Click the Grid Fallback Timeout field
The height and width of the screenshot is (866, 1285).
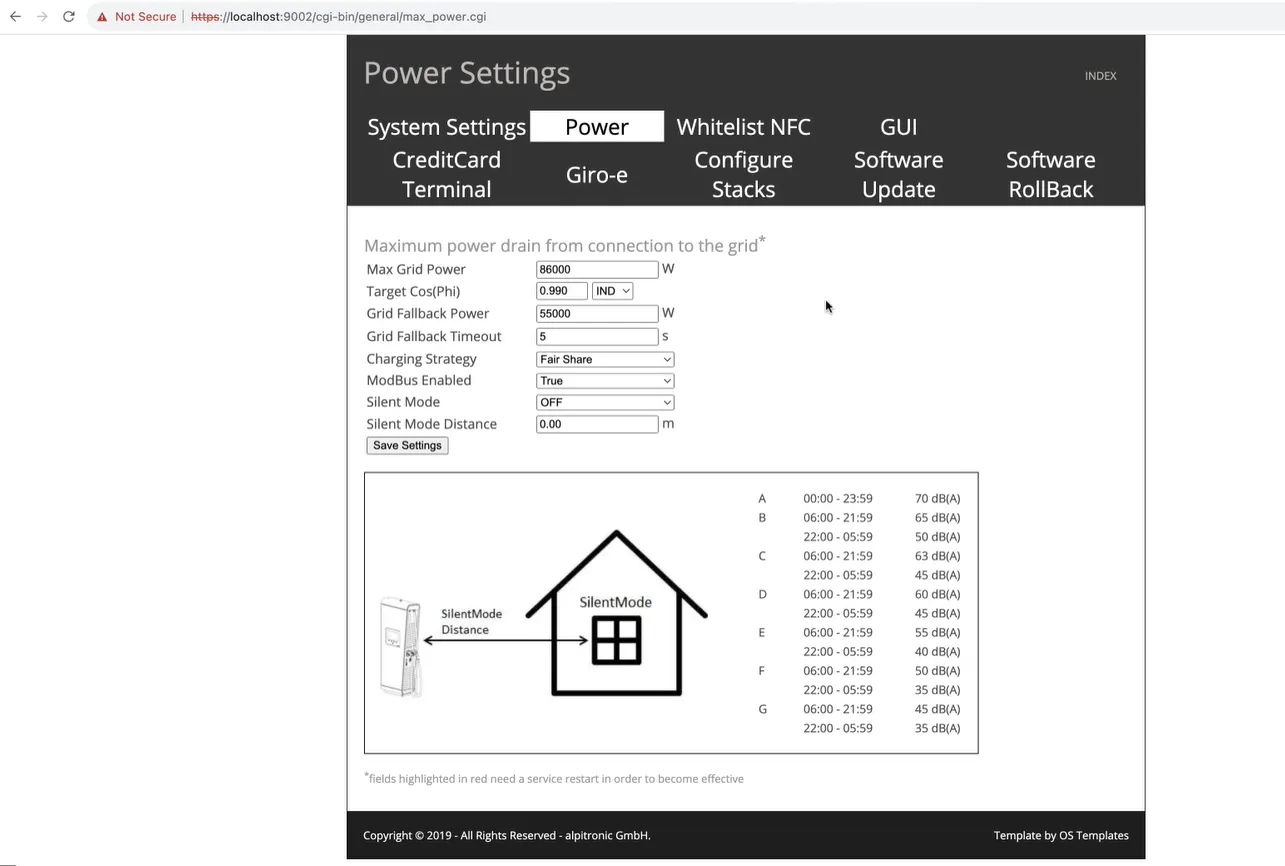click(597, 336)
